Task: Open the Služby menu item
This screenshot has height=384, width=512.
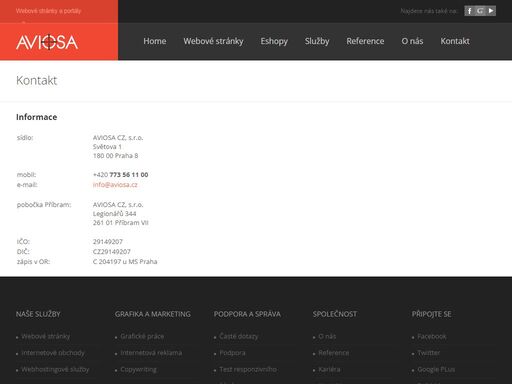Action: point(317,41)
